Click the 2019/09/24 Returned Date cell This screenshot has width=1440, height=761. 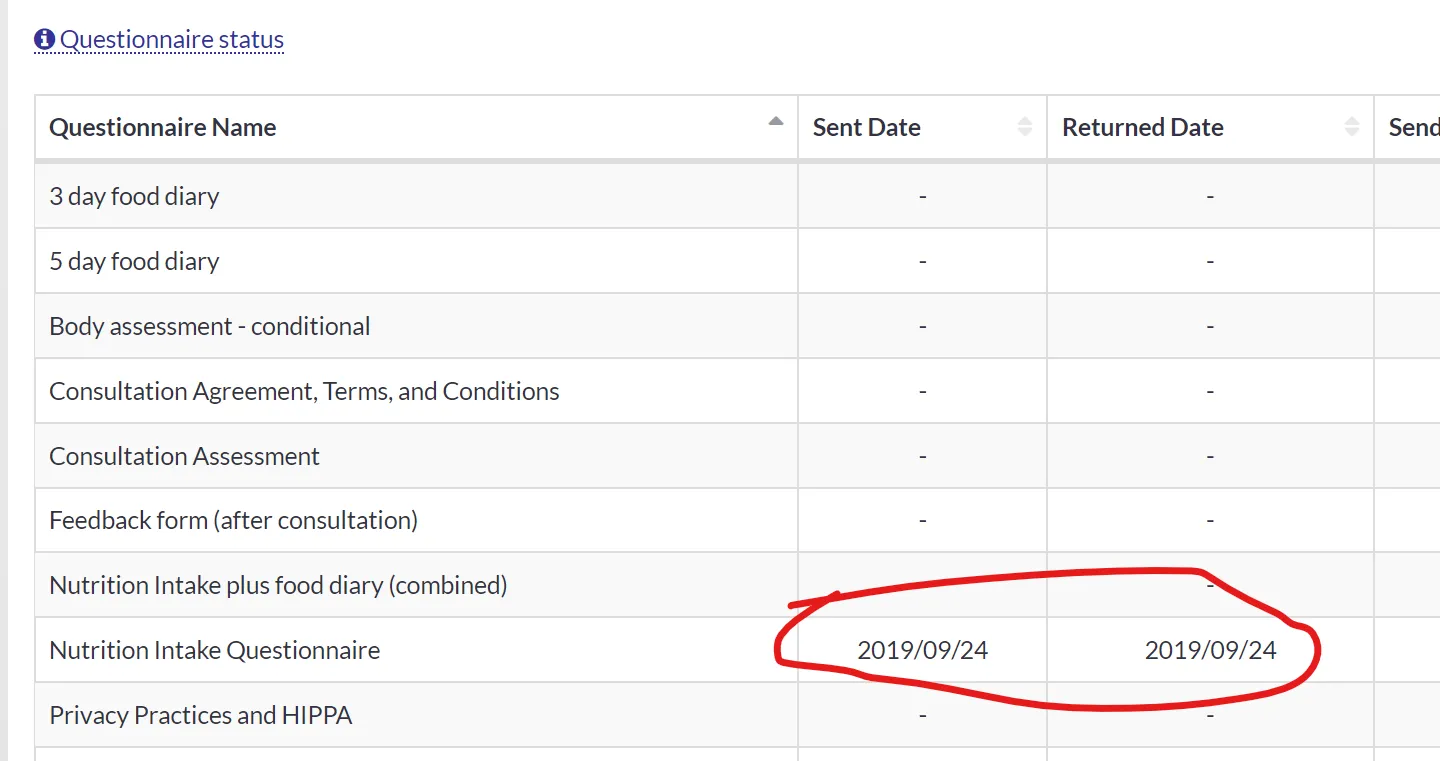coord(1210,650)
